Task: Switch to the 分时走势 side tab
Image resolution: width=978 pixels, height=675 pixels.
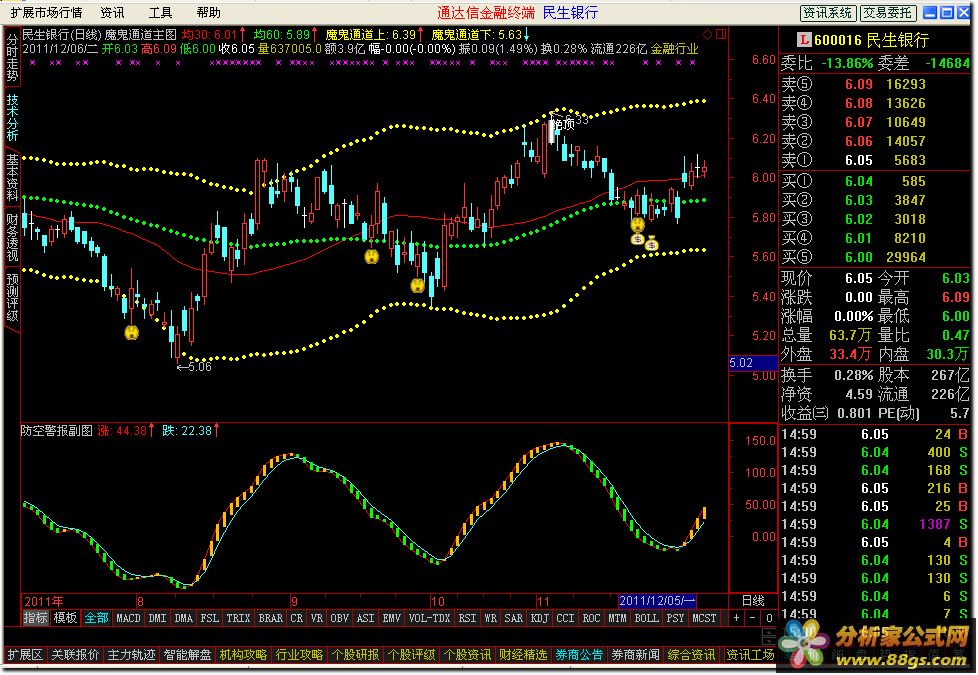Action: click(12, 57)
